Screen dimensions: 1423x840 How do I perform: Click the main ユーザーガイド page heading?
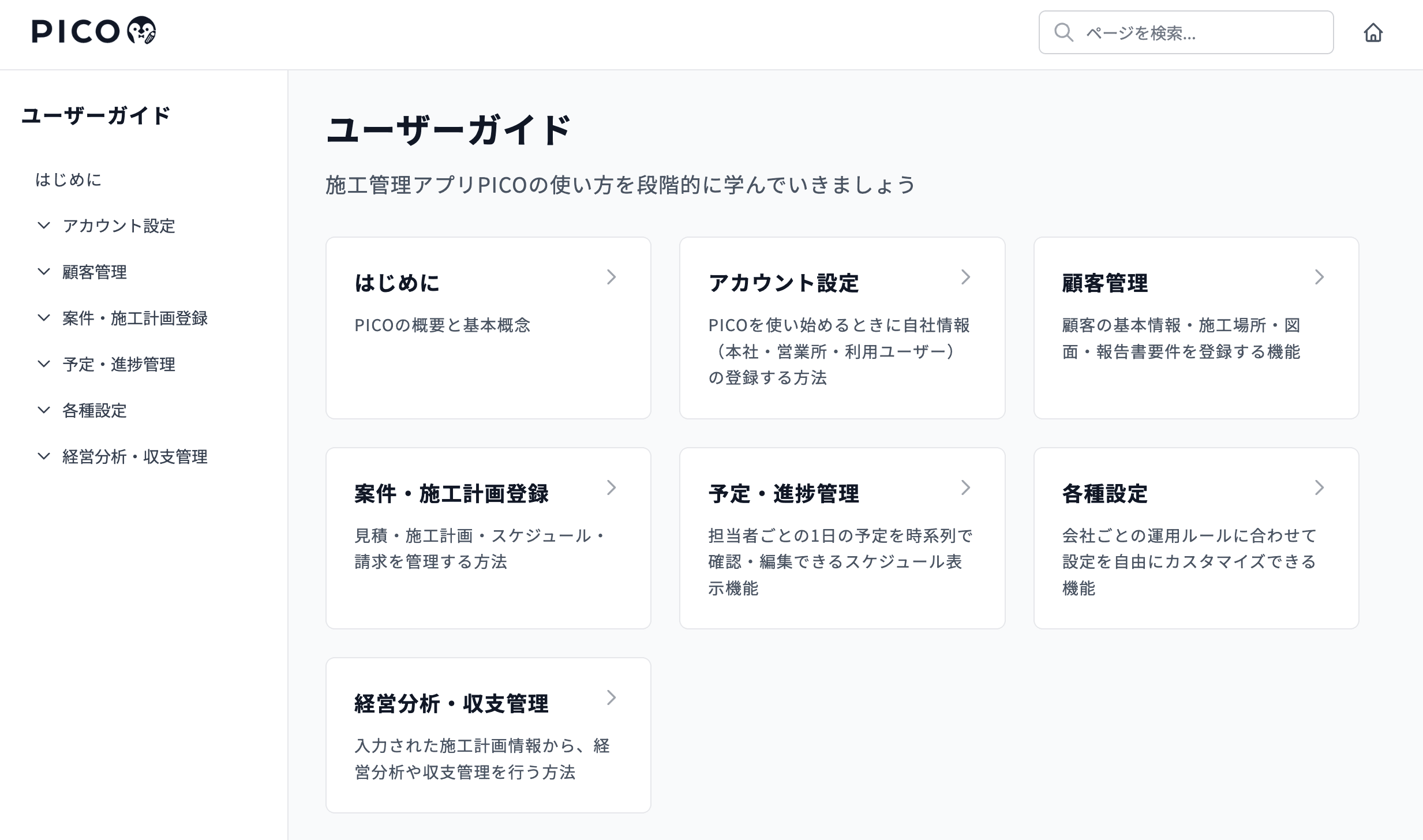[x=449, y=130]
